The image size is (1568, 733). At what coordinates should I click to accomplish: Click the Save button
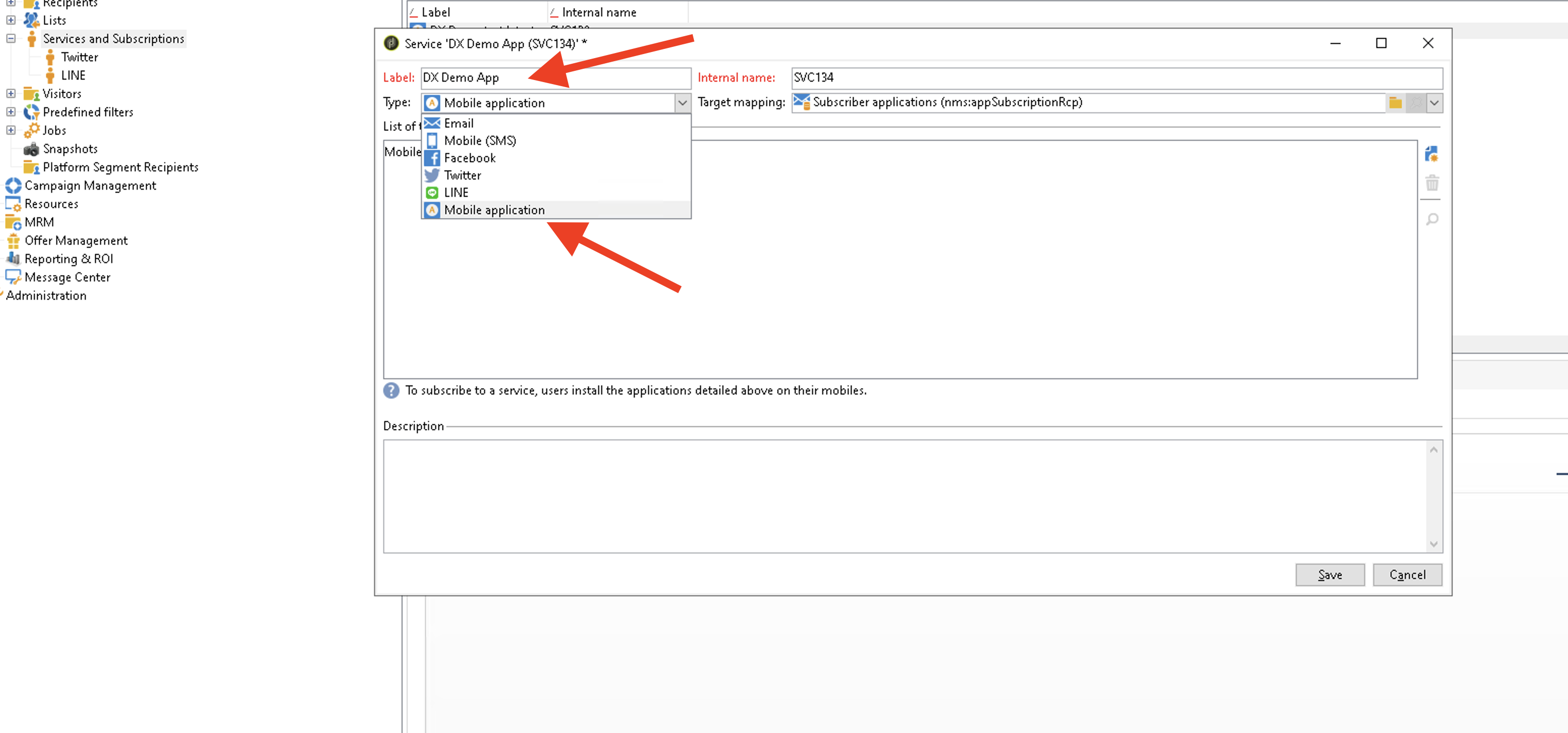click(x=1330, y=575)
